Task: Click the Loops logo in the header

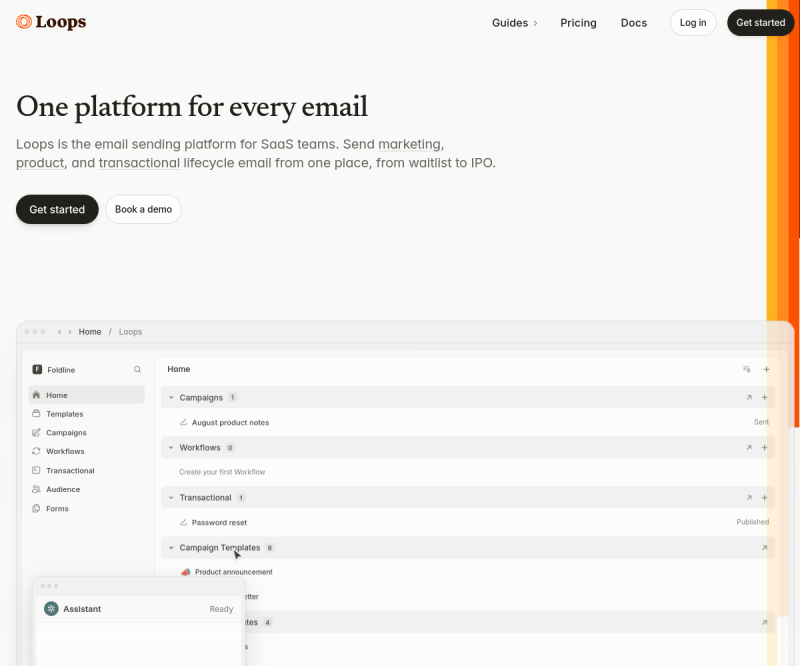Action: 51,22
